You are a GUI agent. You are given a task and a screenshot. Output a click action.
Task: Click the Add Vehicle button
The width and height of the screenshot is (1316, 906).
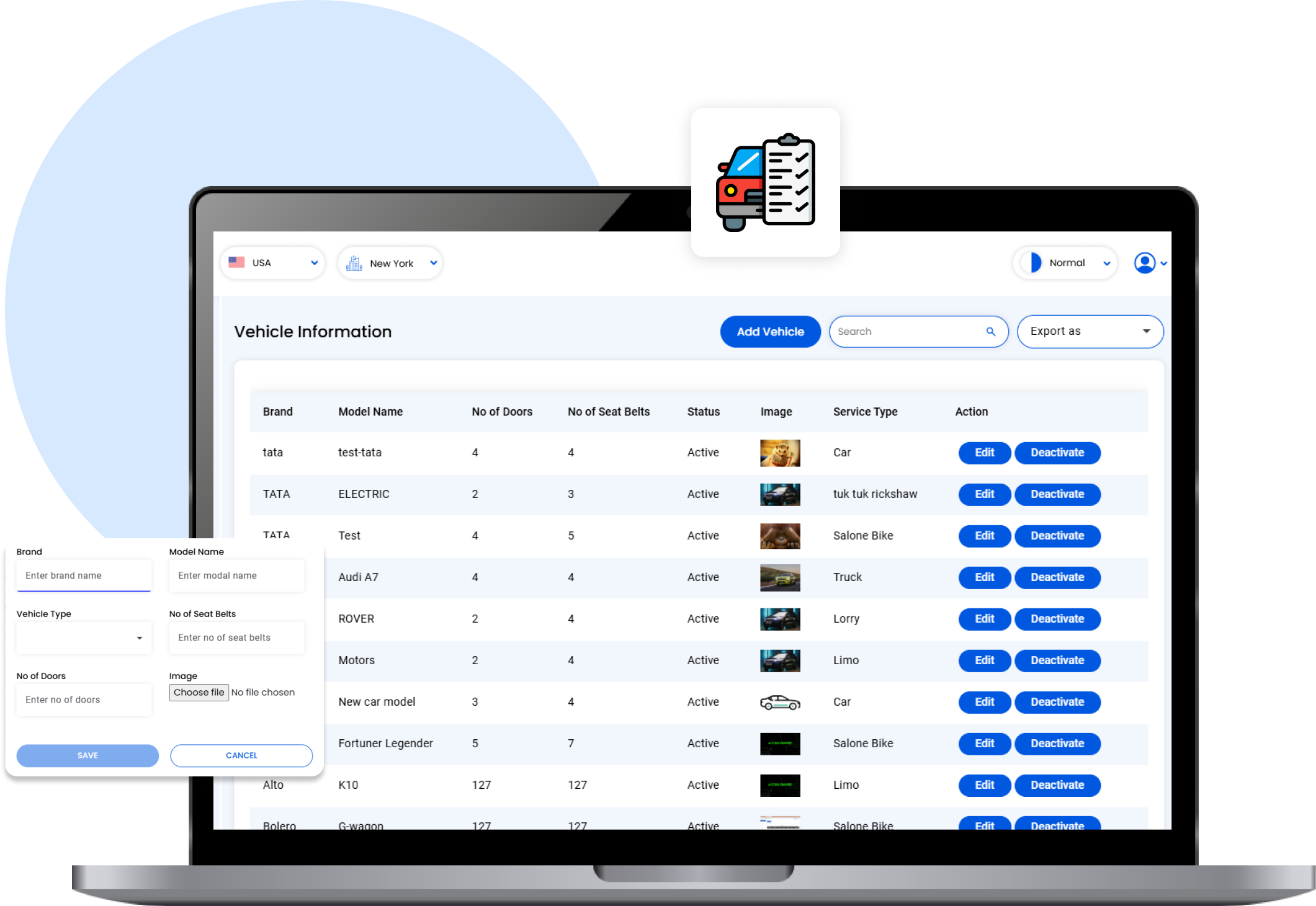click(770, 332)
